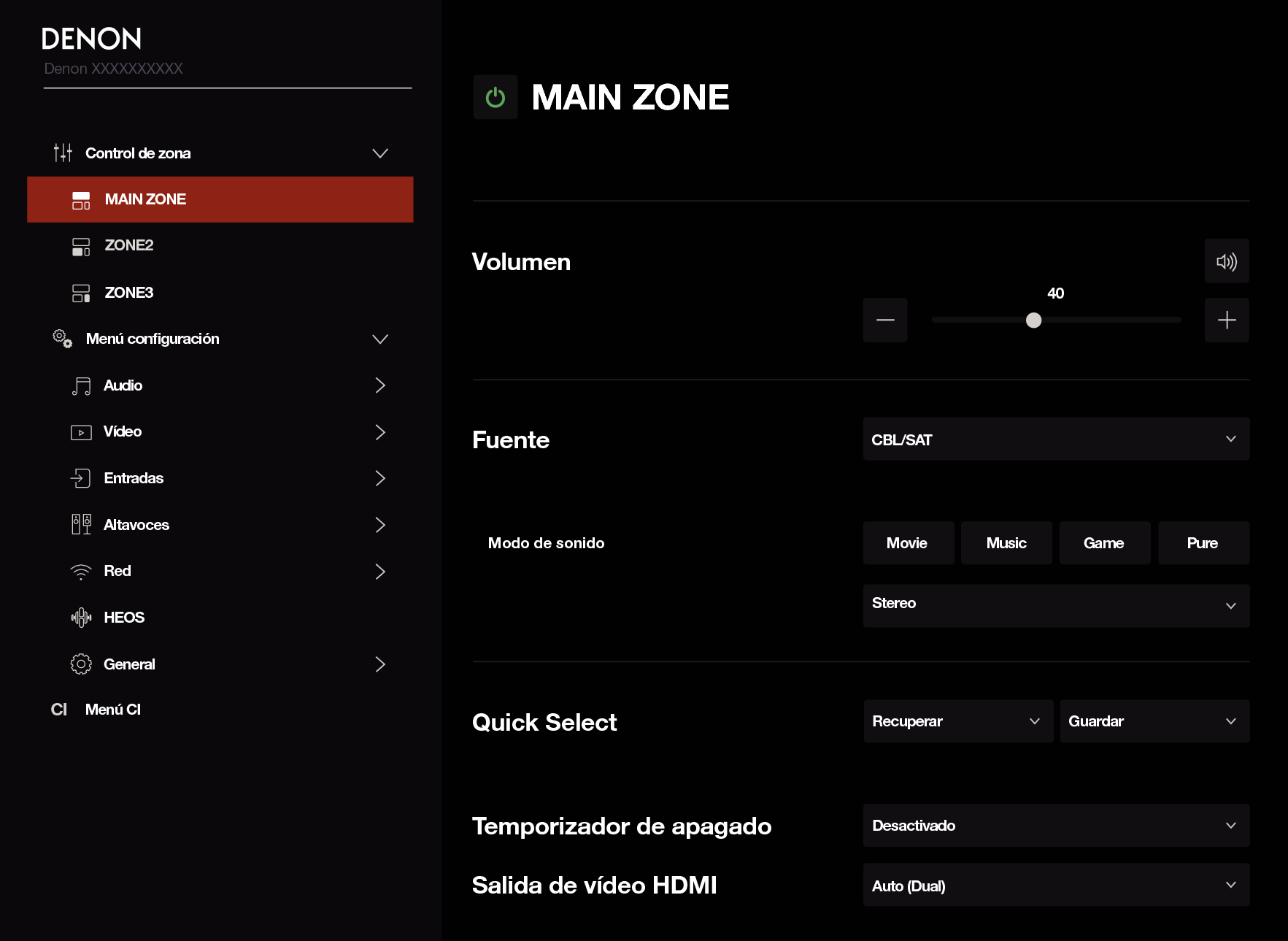
Task: Select MAIN ZONE in the sidebar
Action: click(220, 199)
